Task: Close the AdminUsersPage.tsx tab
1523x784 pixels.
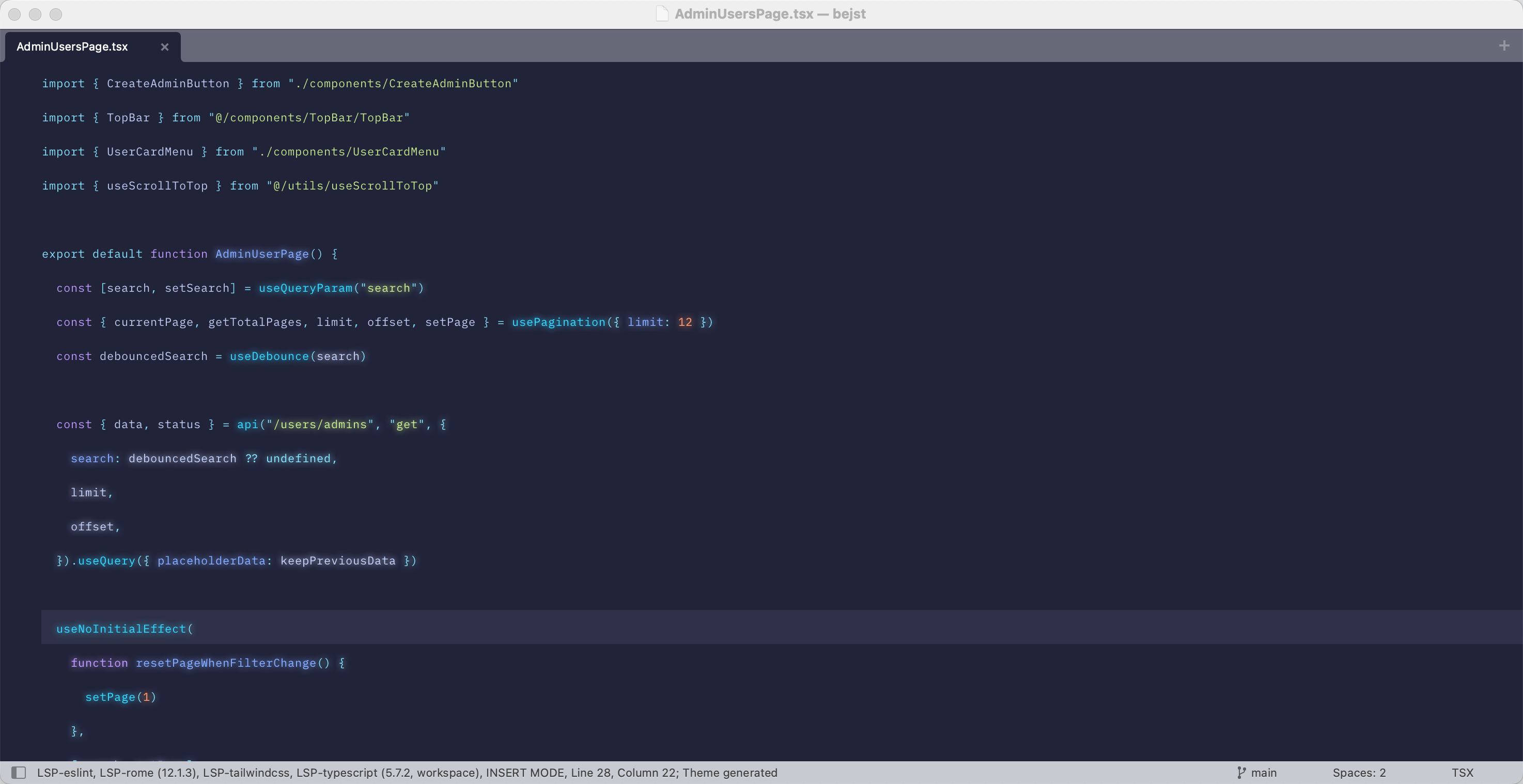Action: 165,46
